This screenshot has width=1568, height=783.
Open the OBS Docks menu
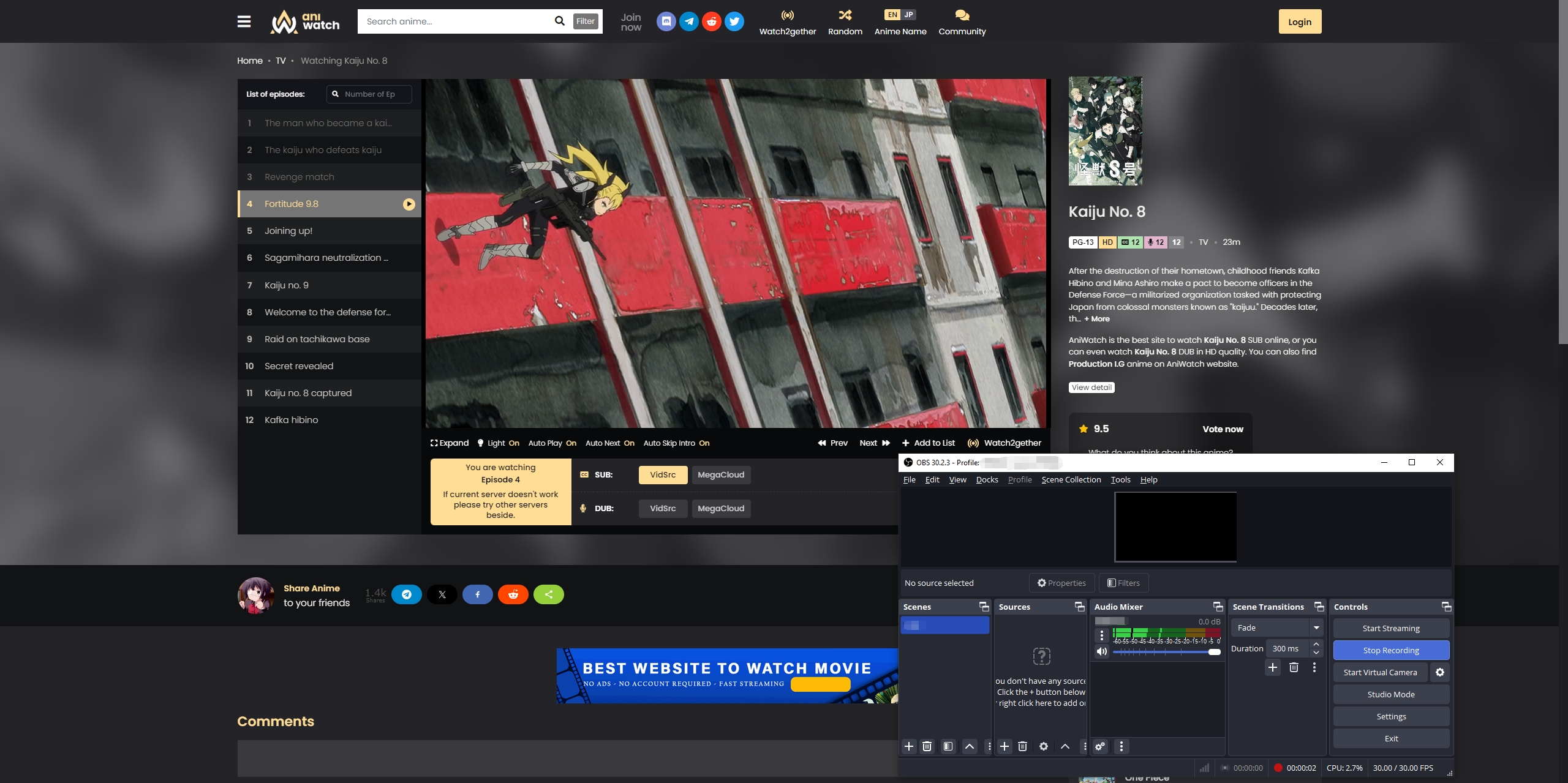[987, 479]
